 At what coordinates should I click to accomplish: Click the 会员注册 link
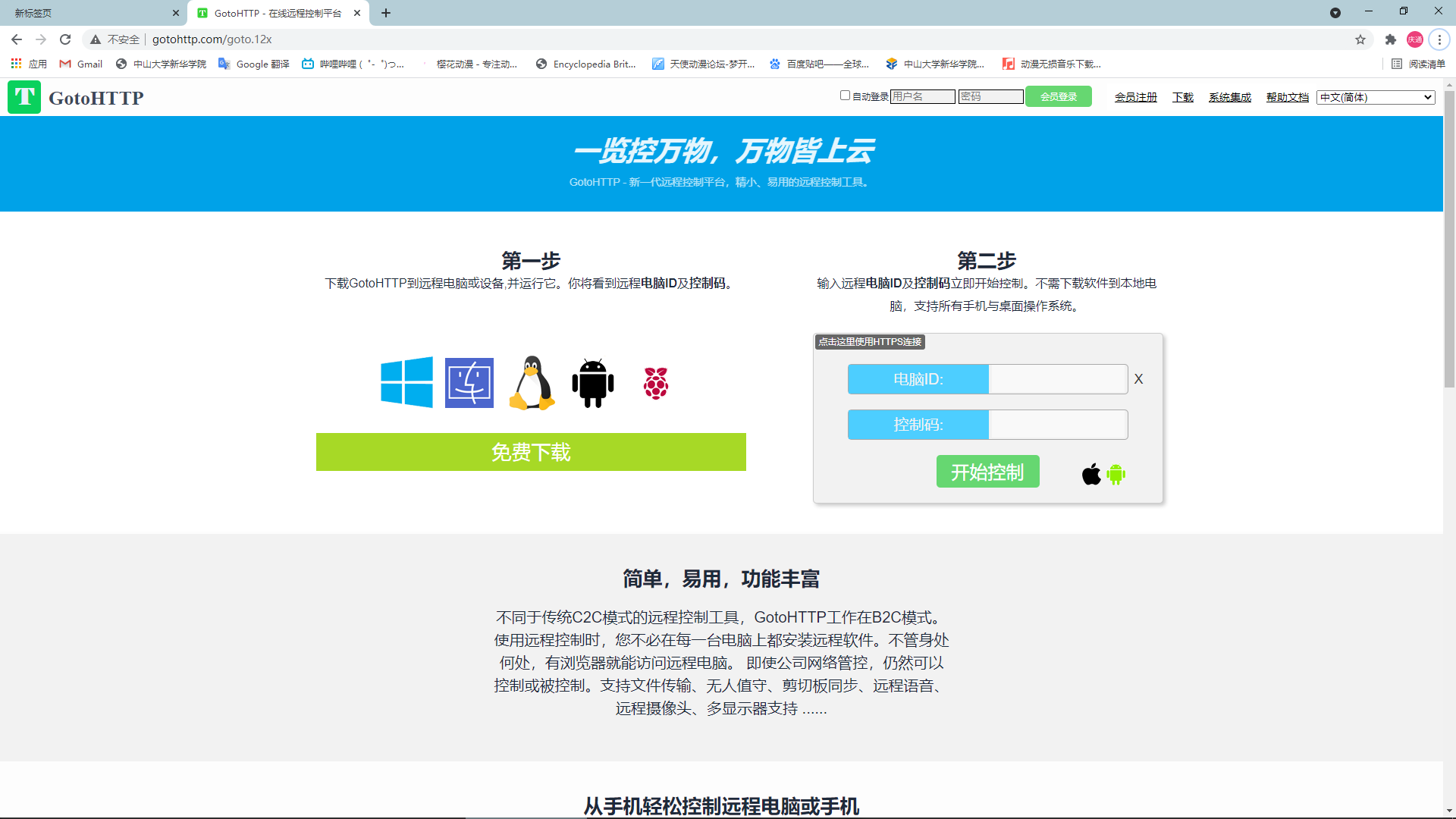[1135, 97]
